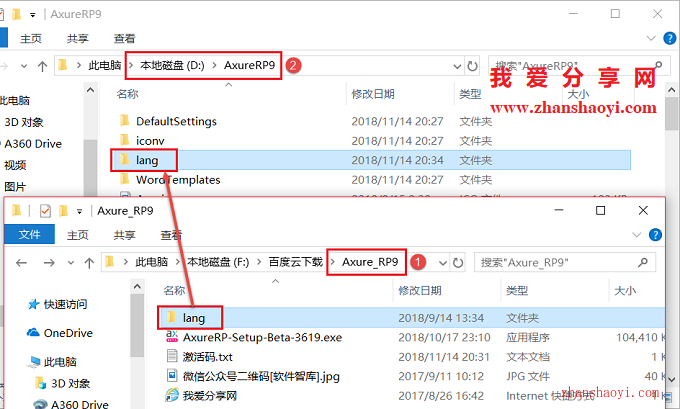Image resolution: width=680 pixels, height=409 pixels.
Task: Open recent locations dropdown in Axure_RP9 window
Action: tap(71, 263)
